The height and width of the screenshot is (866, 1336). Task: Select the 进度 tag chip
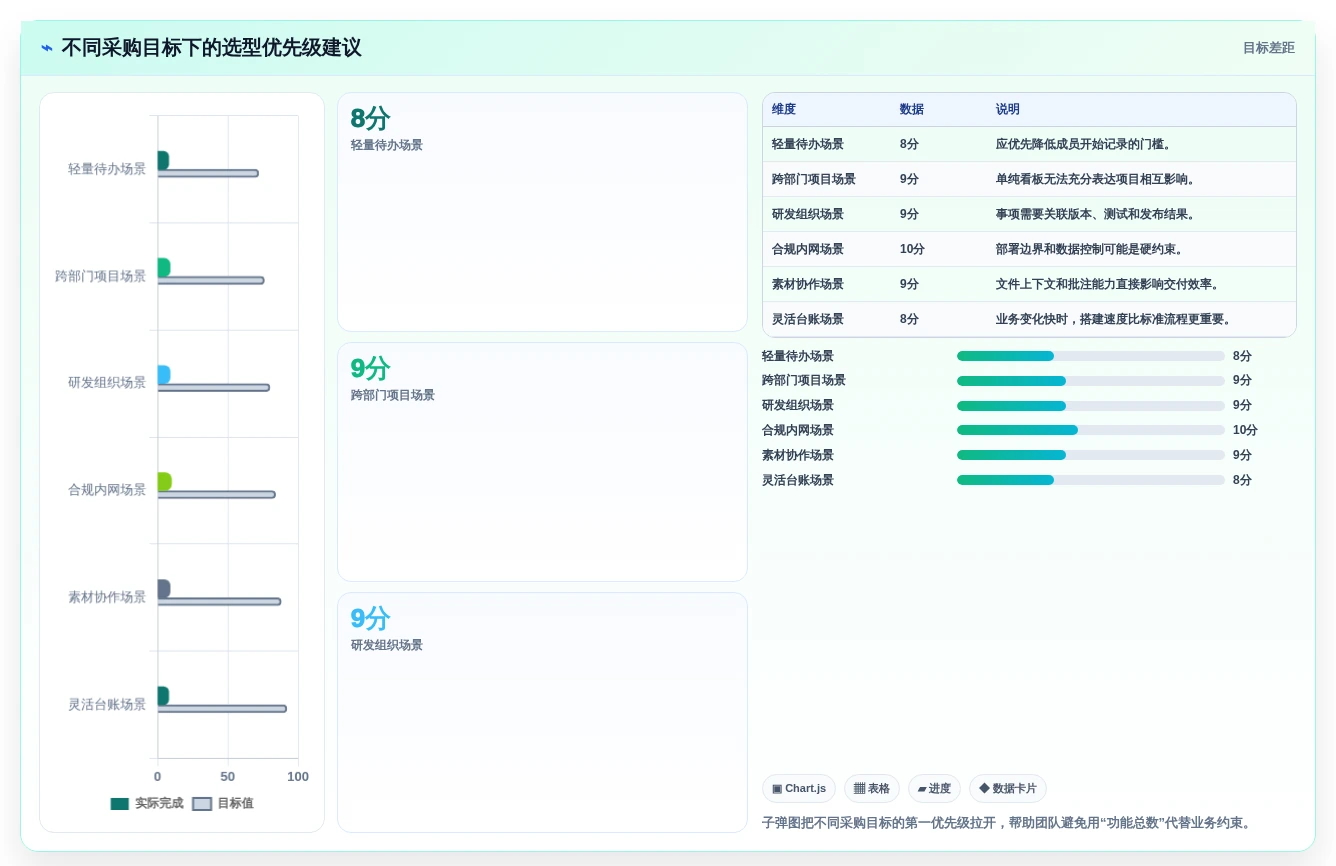click(934, 788)
